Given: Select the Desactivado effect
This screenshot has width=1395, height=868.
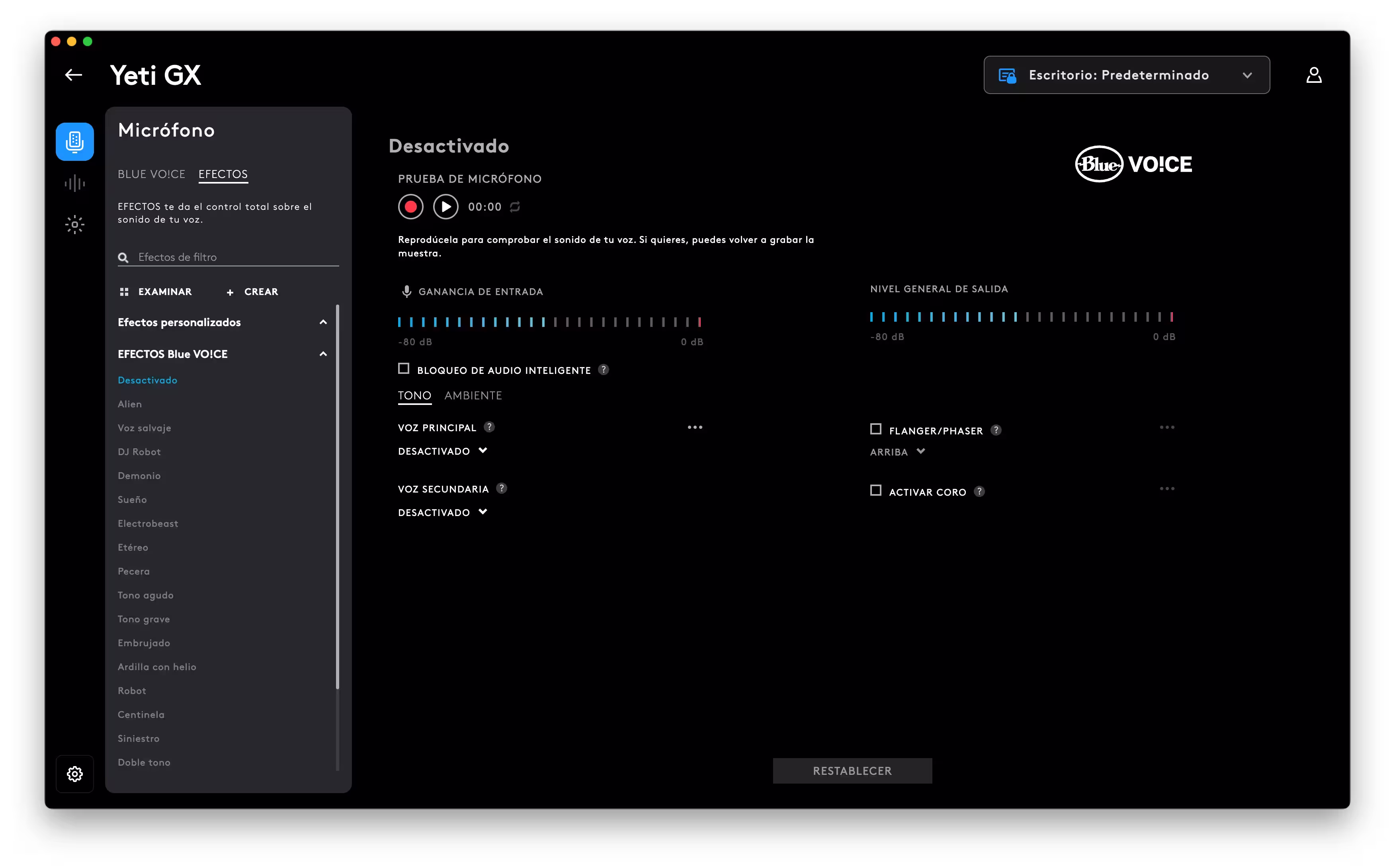Looking at the screenshot, I should point(147,380).
